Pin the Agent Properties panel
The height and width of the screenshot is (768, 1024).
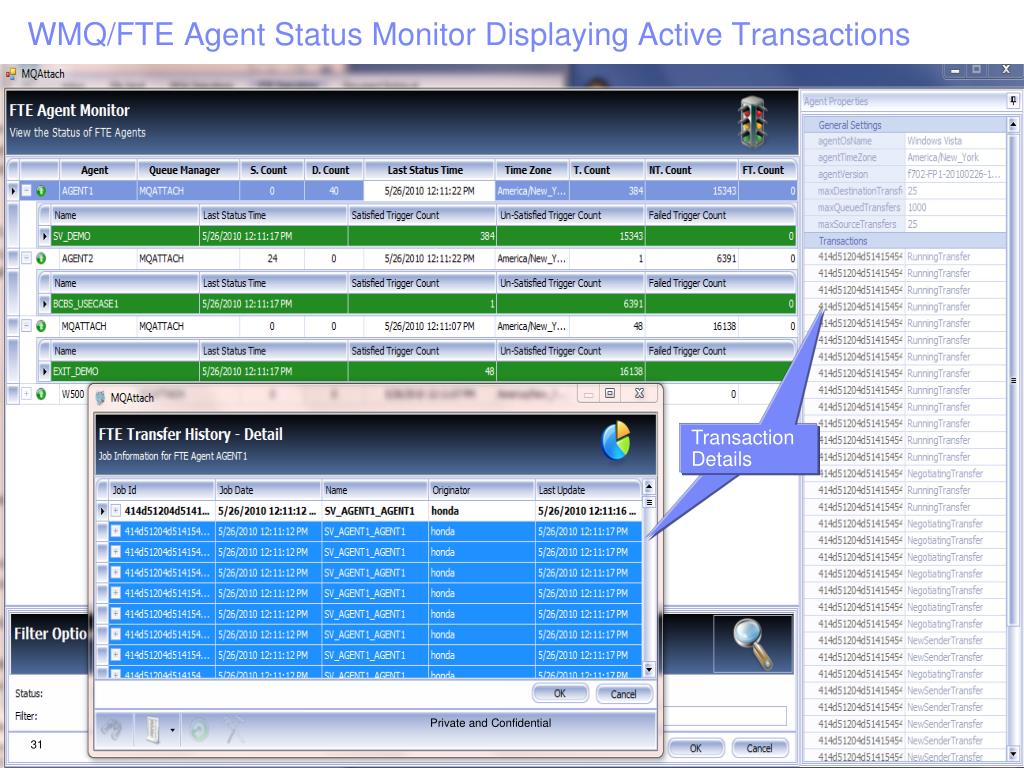1012,101
